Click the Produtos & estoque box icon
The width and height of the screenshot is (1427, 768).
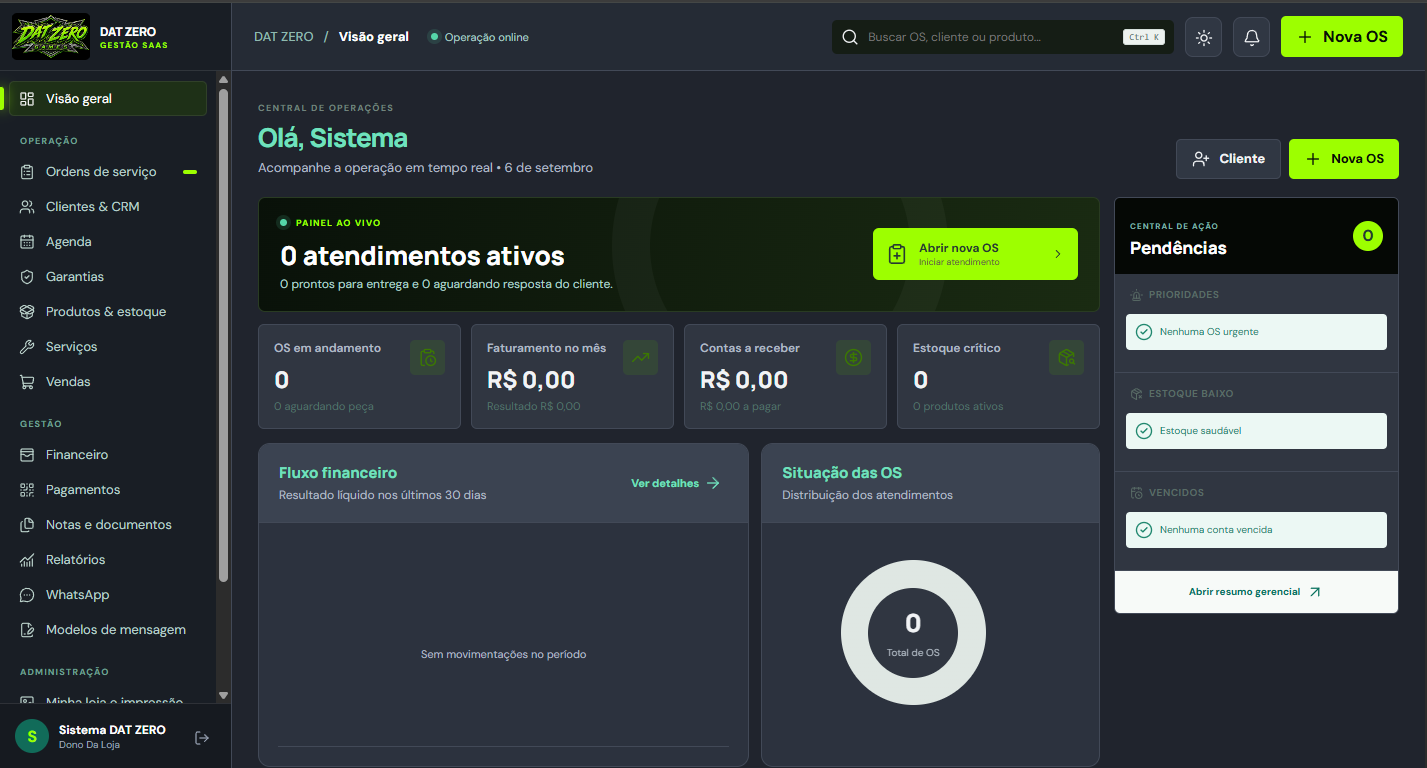[27, 312]
